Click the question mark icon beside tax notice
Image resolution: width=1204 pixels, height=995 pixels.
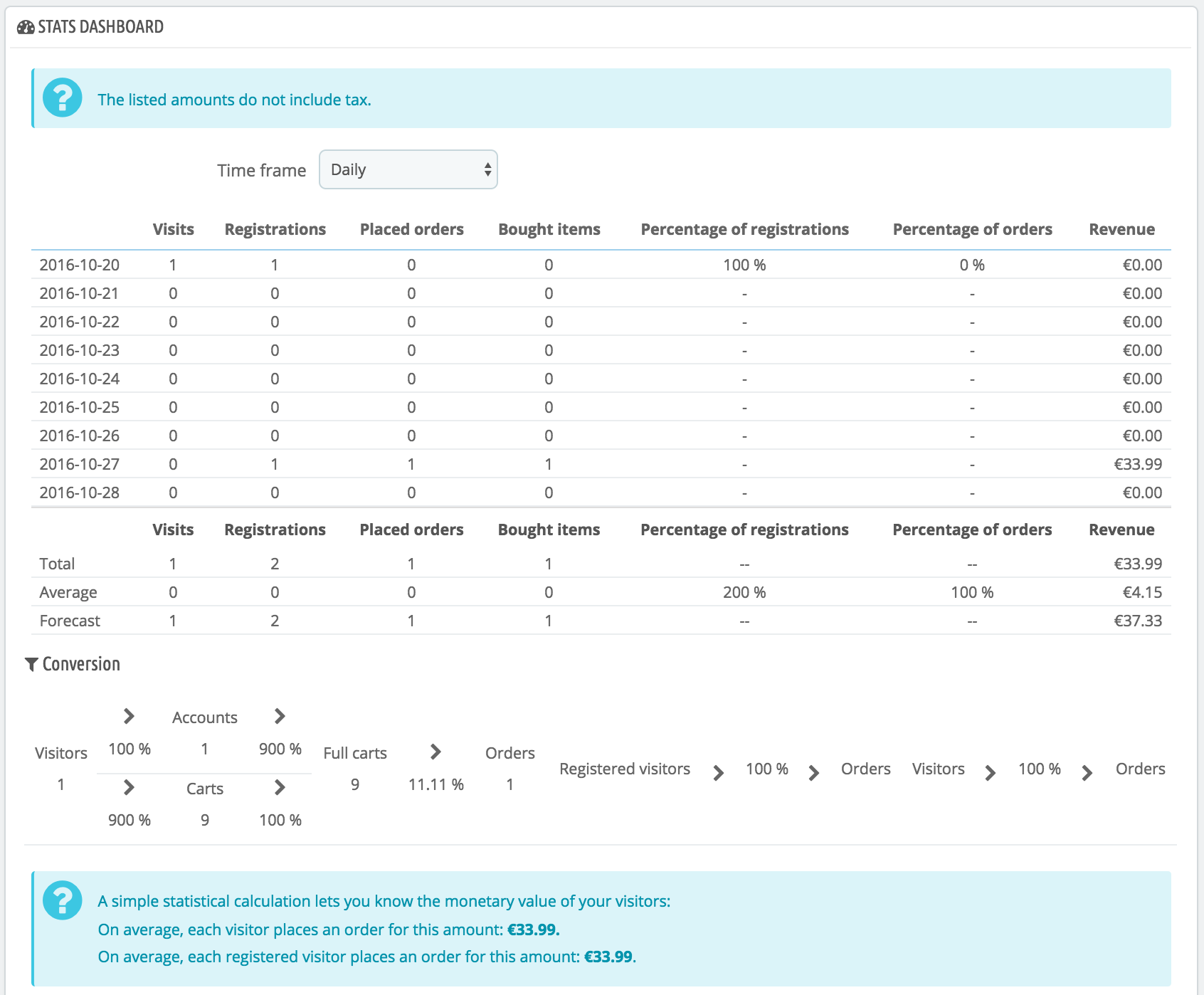63,98
